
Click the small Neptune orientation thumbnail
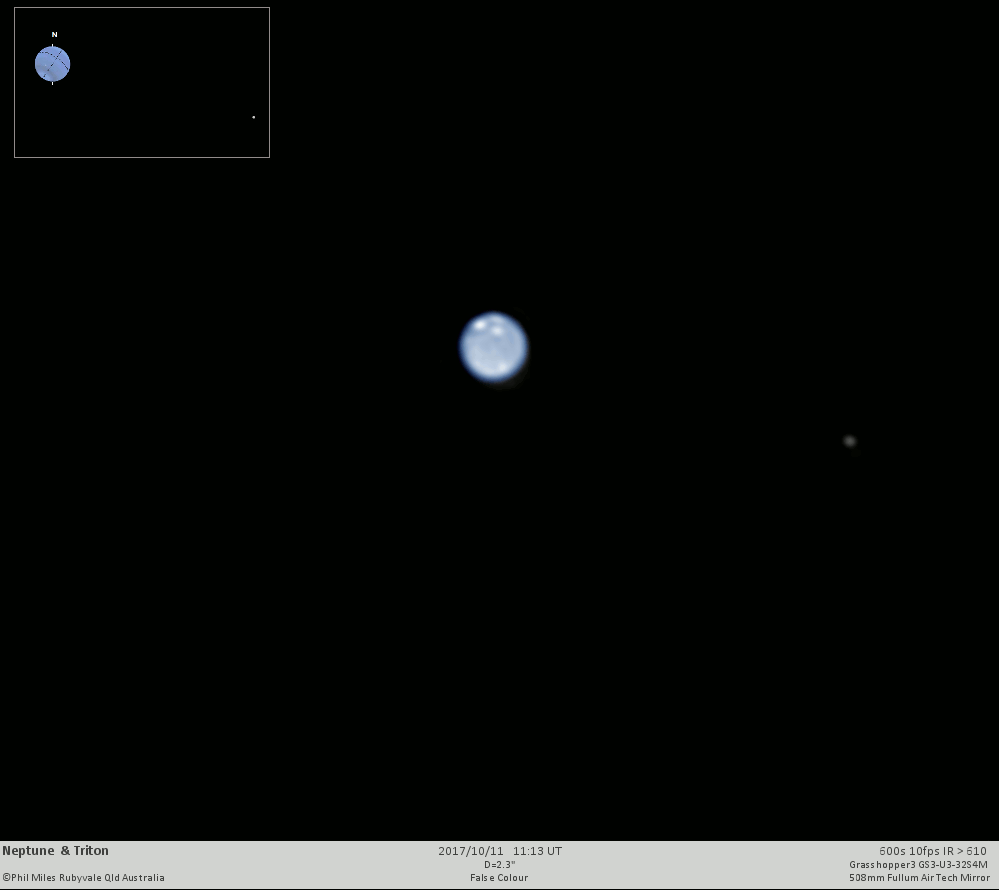pos(52,64)
